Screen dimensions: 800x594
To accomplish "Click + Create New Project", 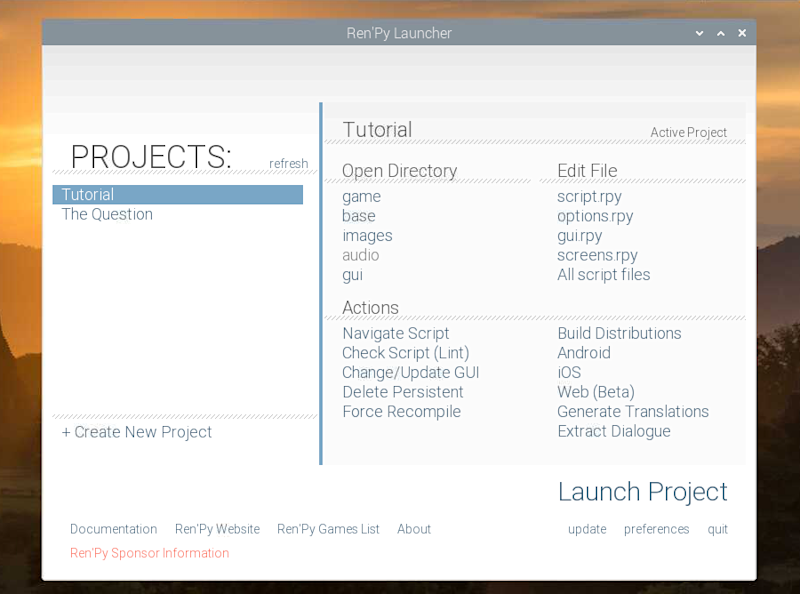I will (137, 432).
